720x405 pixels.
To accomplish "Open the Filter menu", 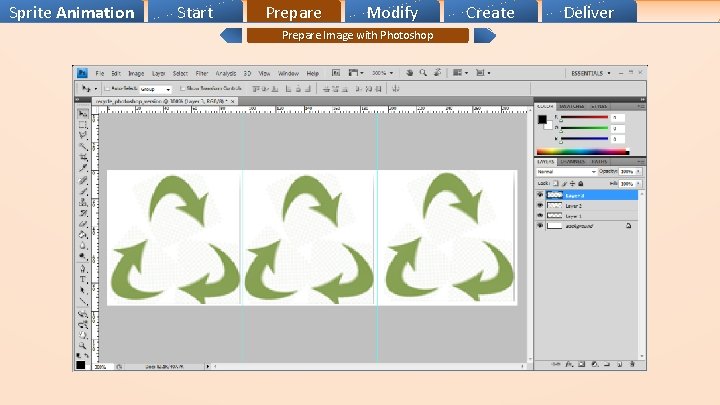I will (202, 73).
